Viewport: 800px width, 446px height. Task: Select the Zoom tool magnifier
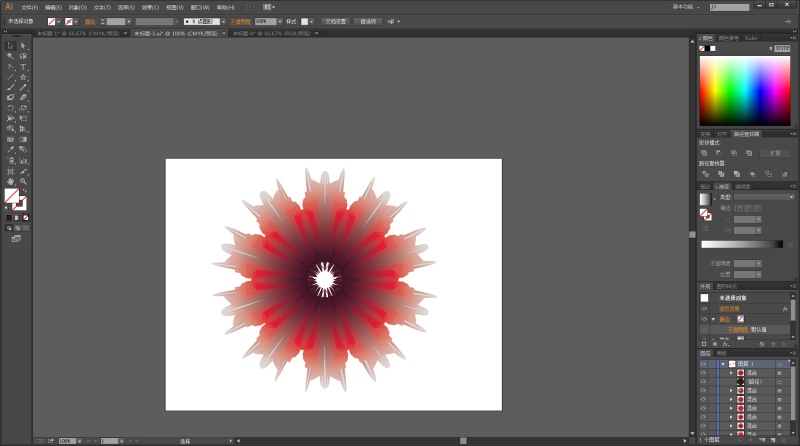click(23, 181)
